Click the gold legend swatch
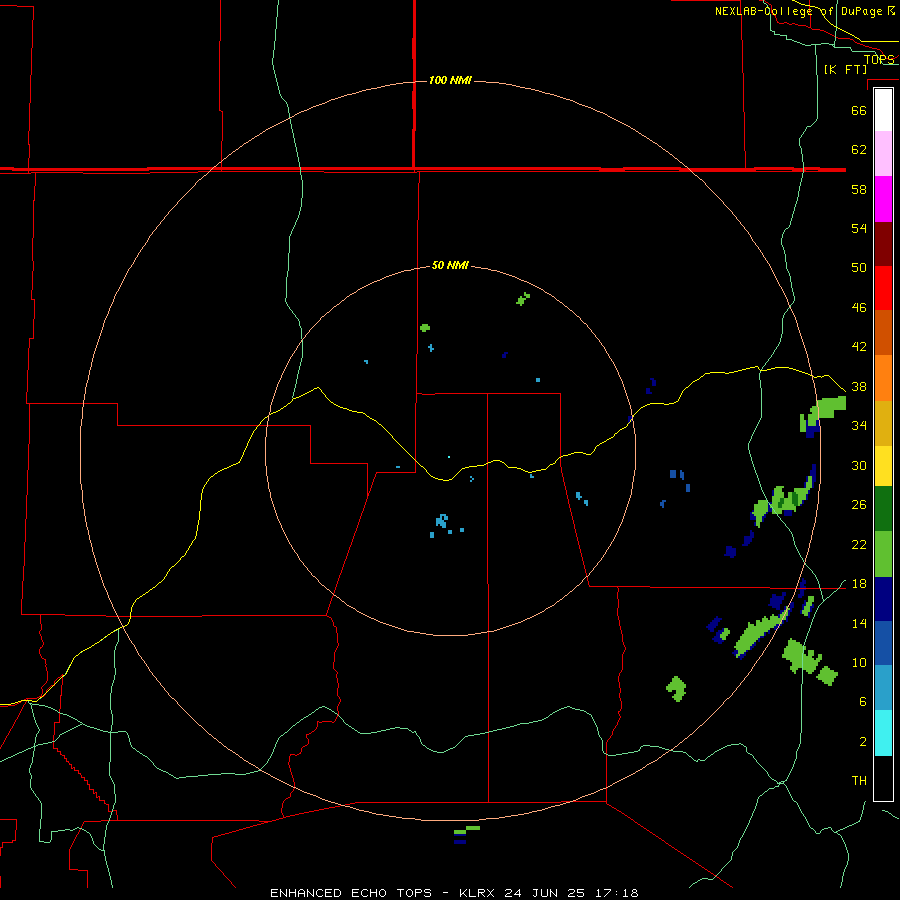This screenshot has height=900, width=900. coord(883,423)
